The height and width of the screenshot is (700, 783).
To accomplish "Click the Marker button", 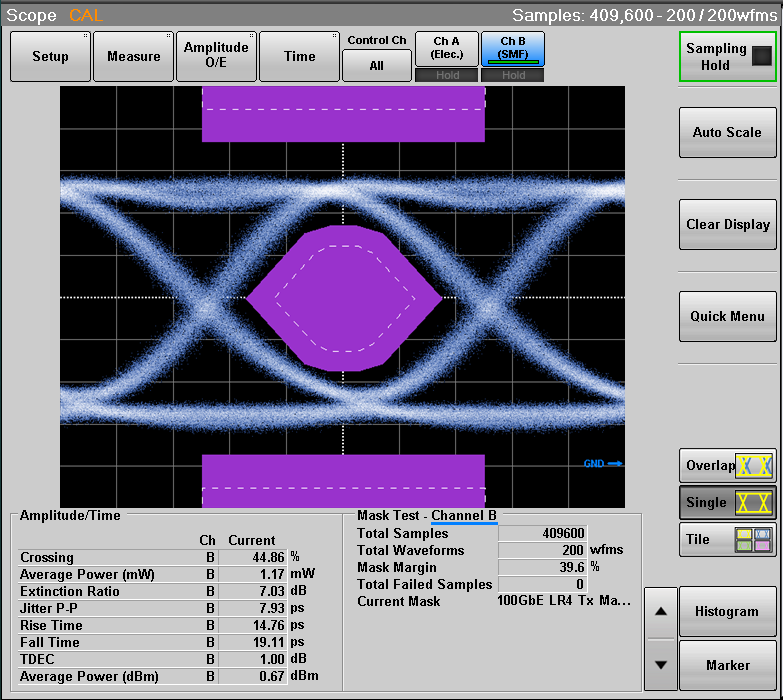I will tap(727, 665).
